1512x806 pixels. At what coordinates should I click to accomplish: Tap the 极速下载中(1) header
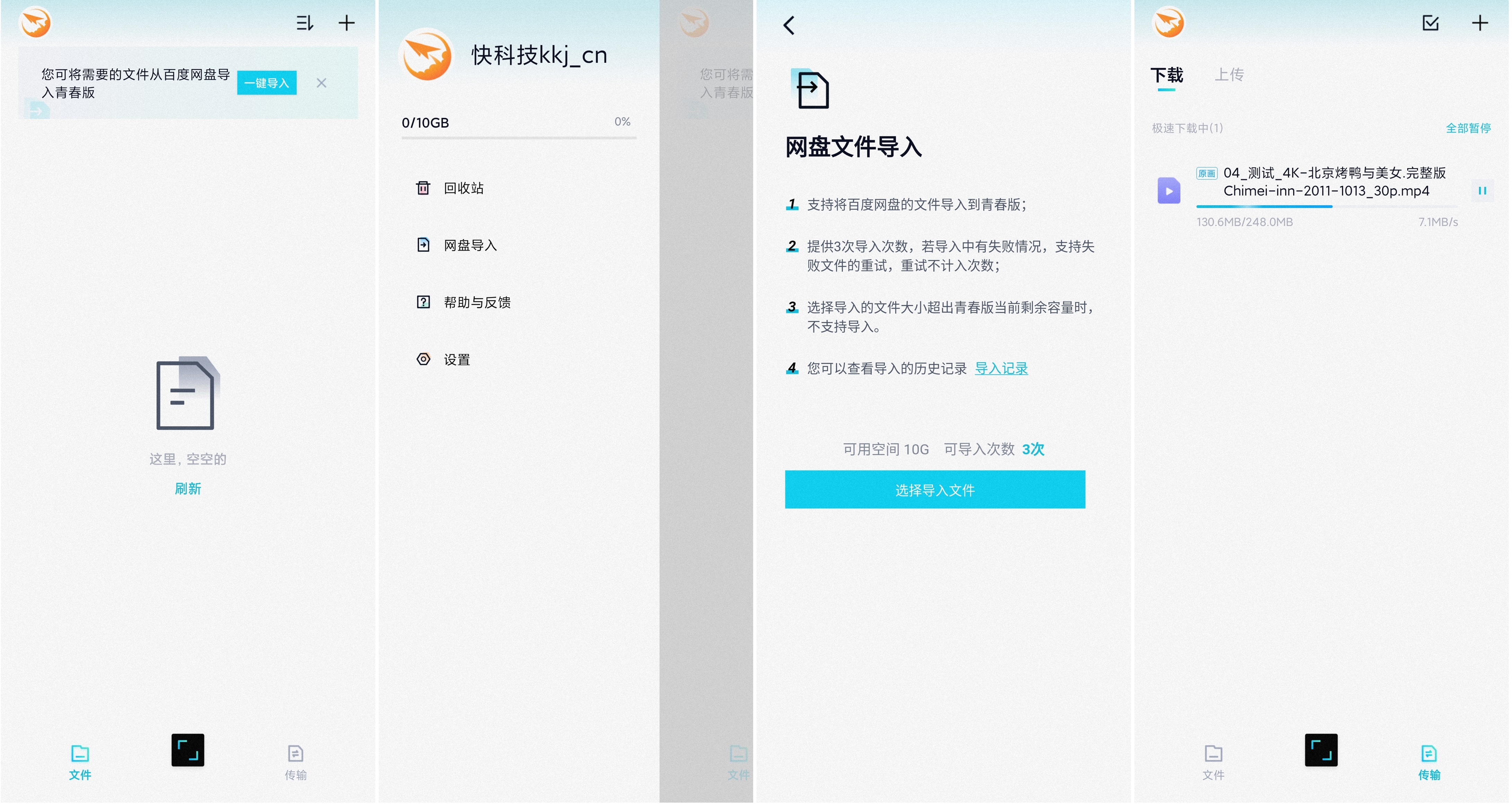click(1187, 128)
